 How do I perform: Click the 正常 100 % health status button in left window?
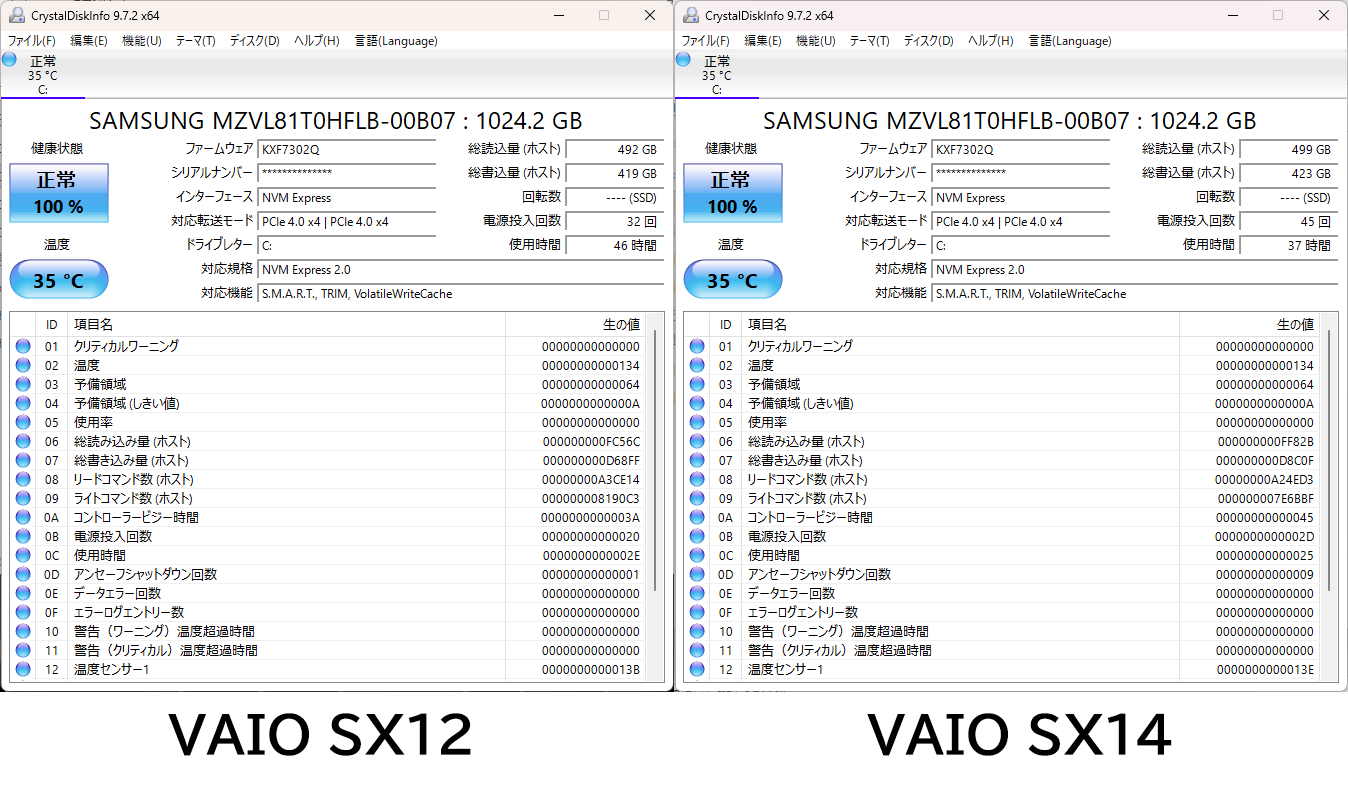[58, 193]
